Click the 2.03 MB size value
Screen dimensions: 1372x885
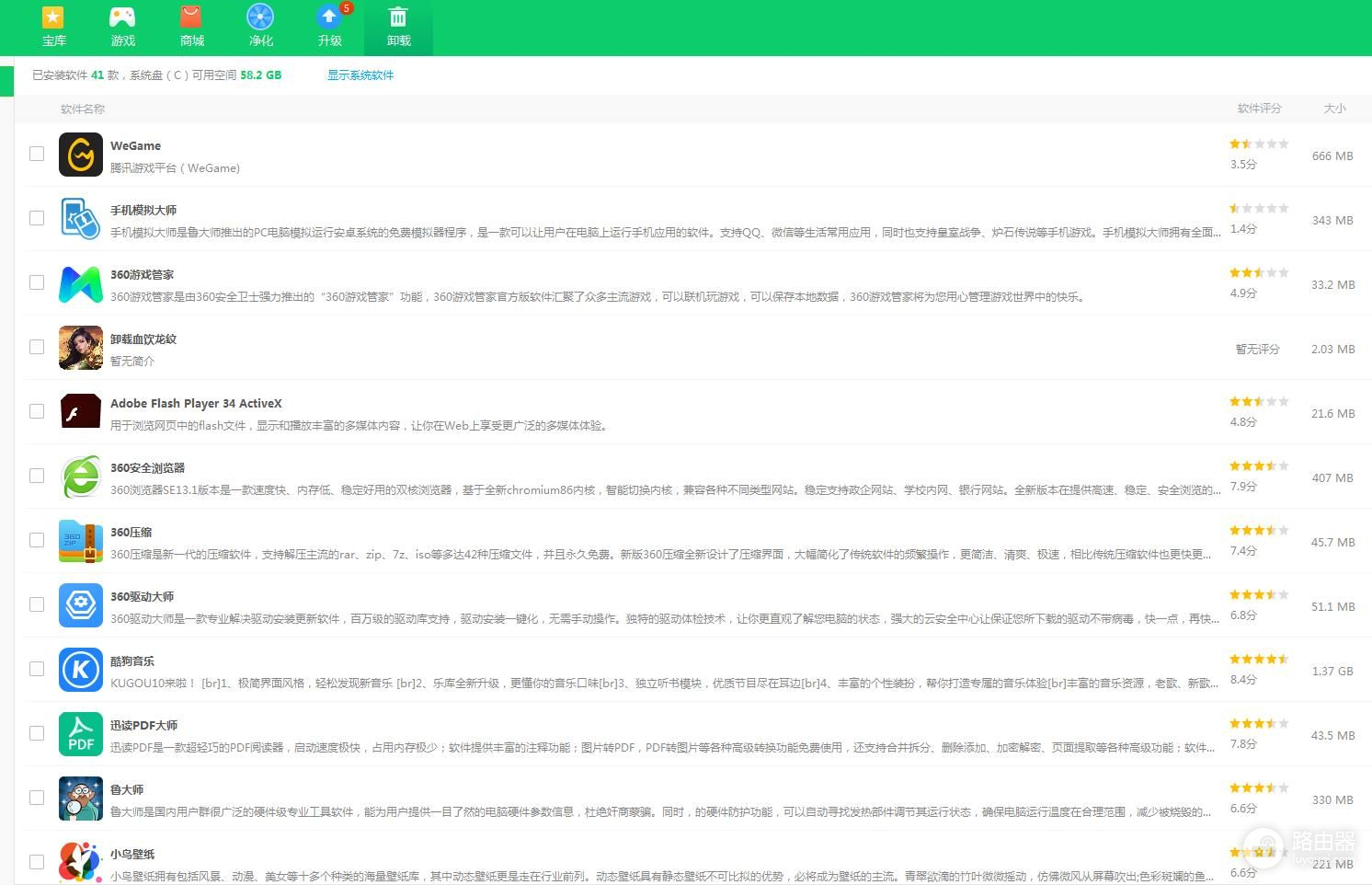(1333, 350)
